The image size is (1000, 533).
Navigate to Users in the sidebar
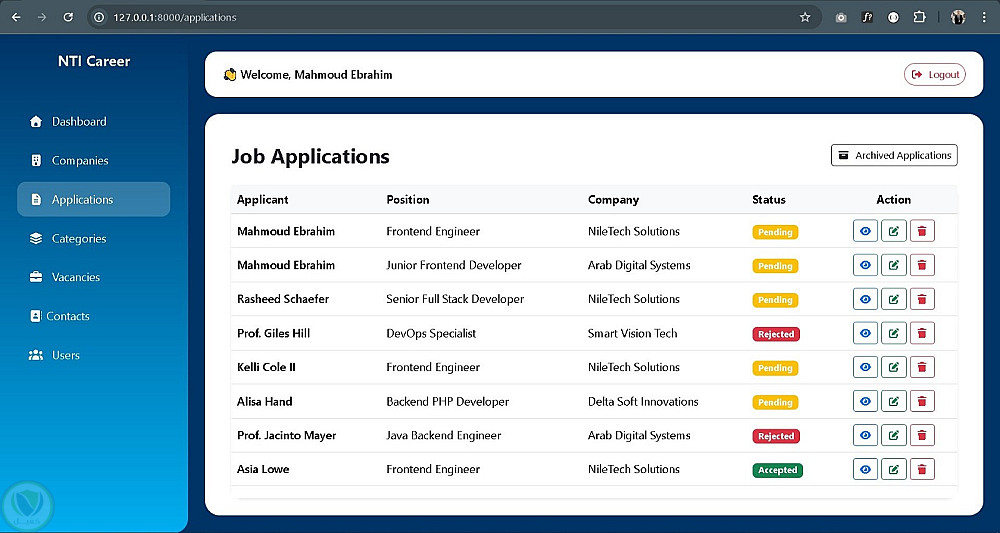click(x=66, y=355)
